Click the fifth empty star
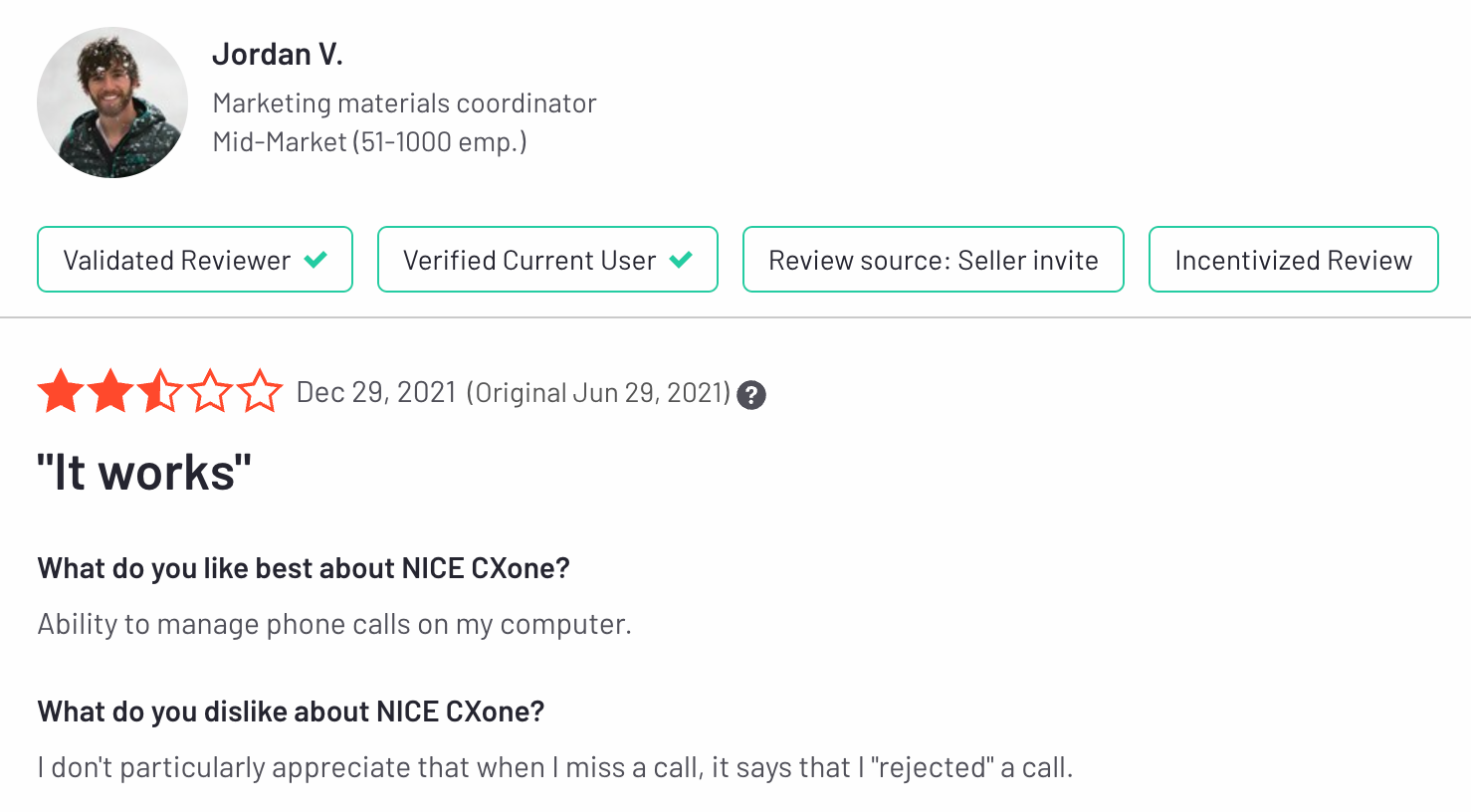This screenshot has height=812, width=1471. click(x=260, y=391)
